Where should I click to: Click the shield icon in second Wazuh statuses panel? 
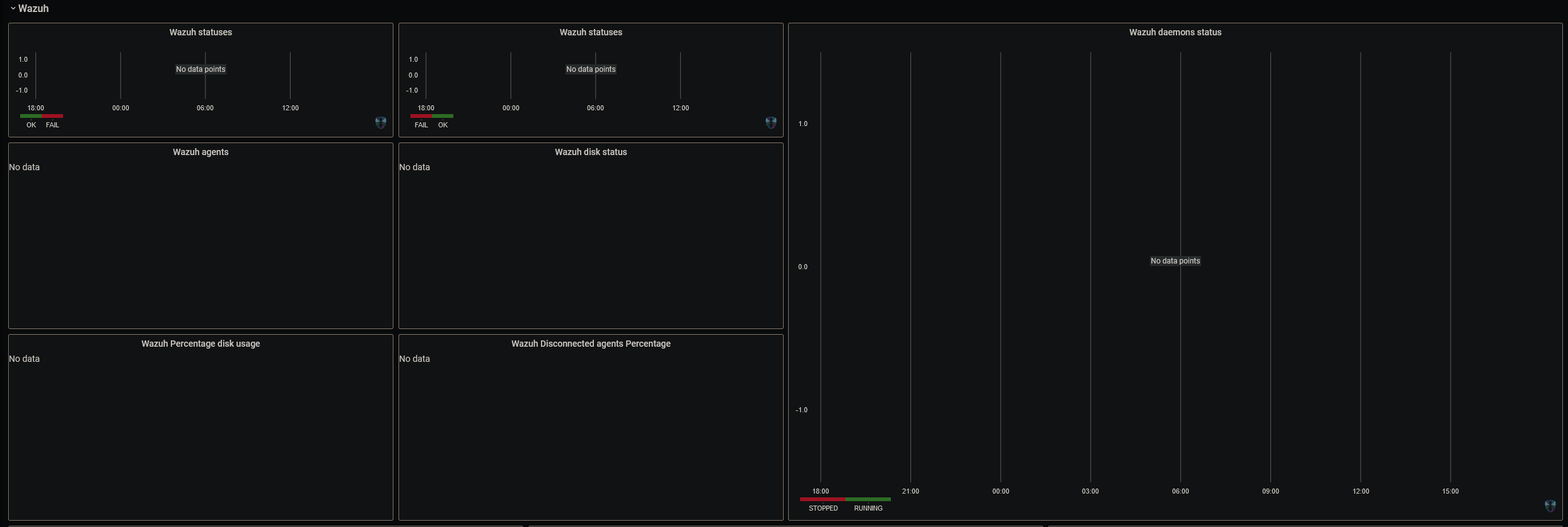coord(771,122)
